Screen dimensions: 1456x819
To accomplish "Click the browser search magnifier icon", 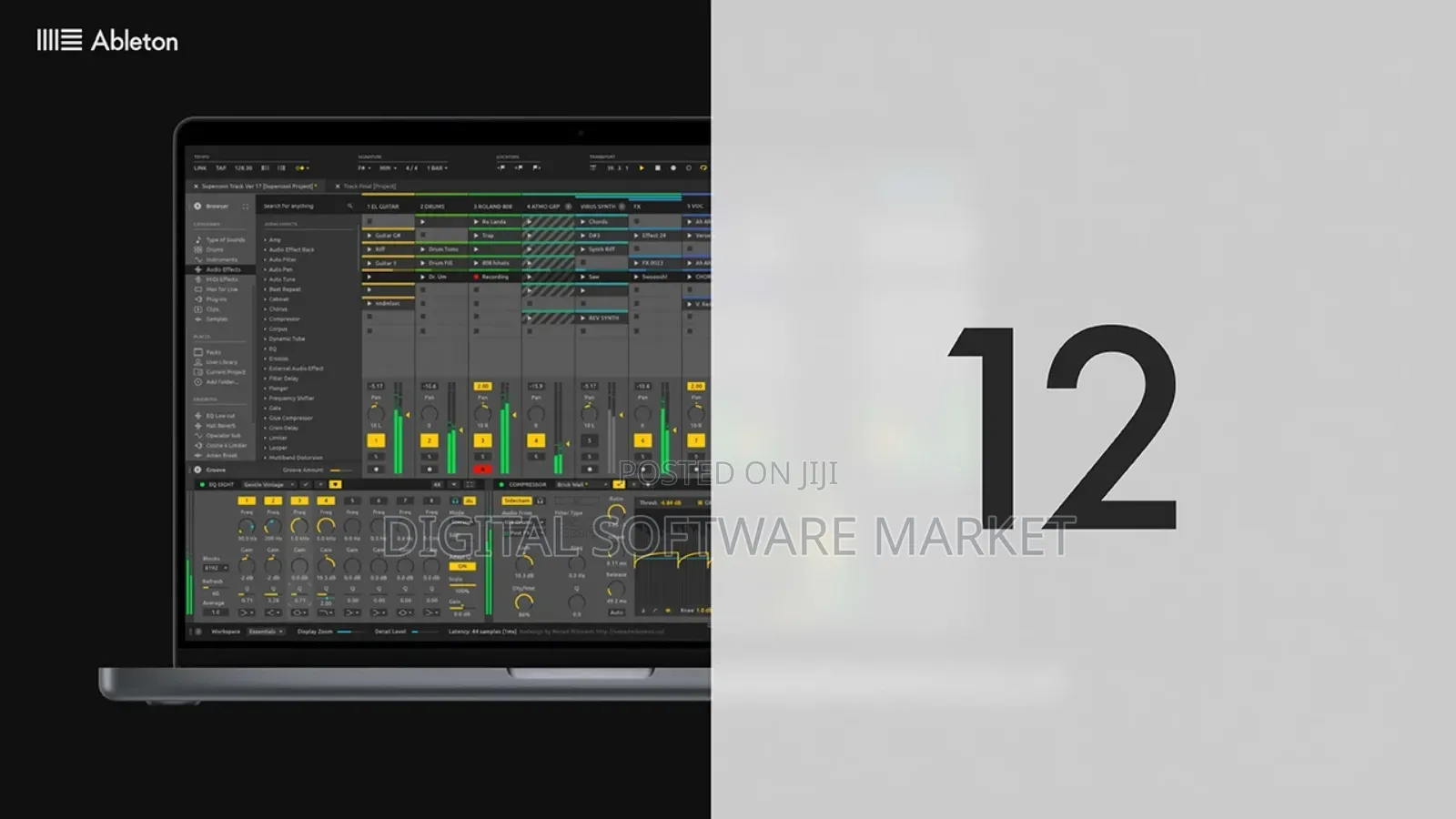I will coord(350,207).
